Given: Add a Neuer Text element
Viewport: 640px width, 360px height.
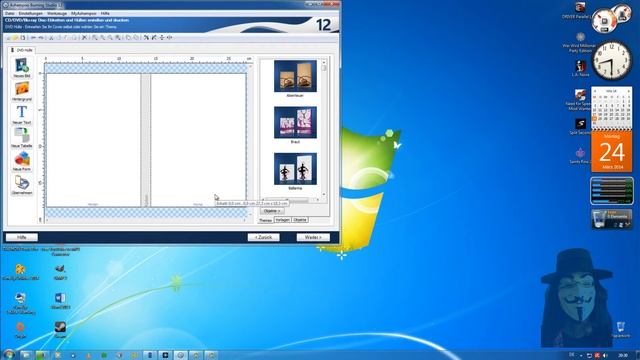Looking at the screenshot, I should coord(22,114).
